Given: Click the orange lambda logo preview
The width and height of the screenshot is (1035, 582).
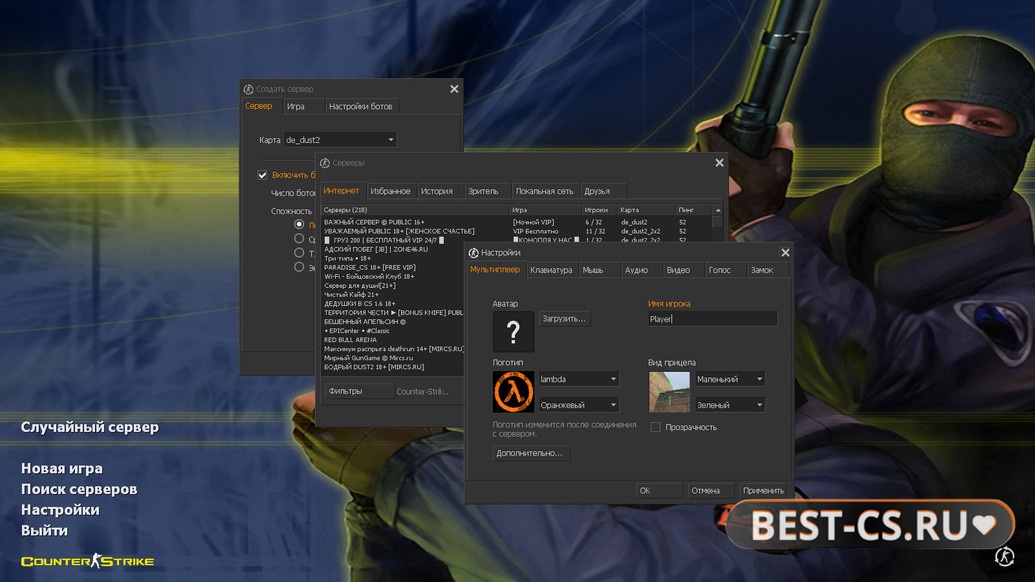Looking at the screenshot, I should pos(513,391).
